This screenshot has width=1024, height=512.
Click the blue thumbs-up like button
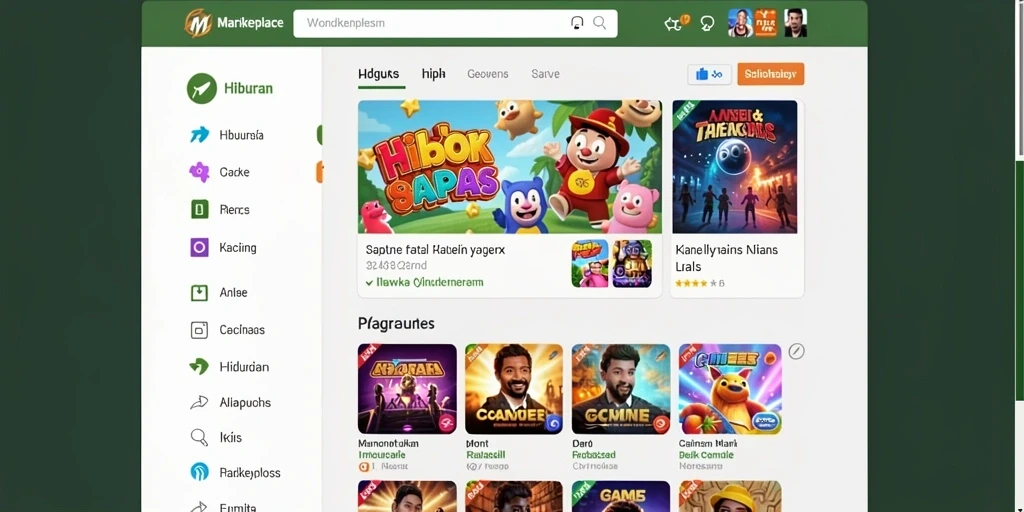[x=709, y=74]
